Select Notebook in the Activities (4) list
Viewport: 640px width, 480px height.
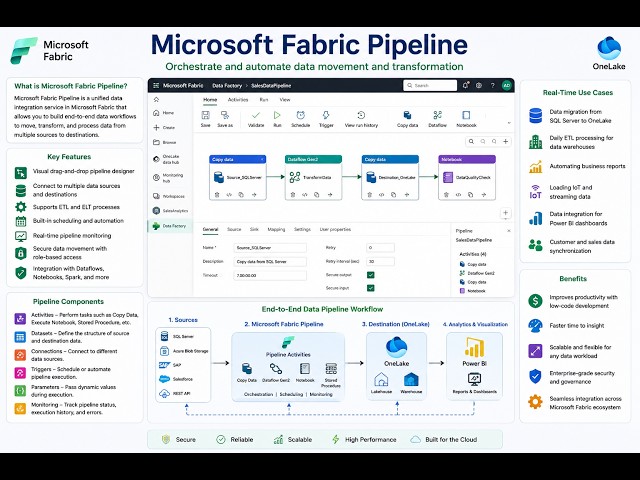click(x=473, y=291)
